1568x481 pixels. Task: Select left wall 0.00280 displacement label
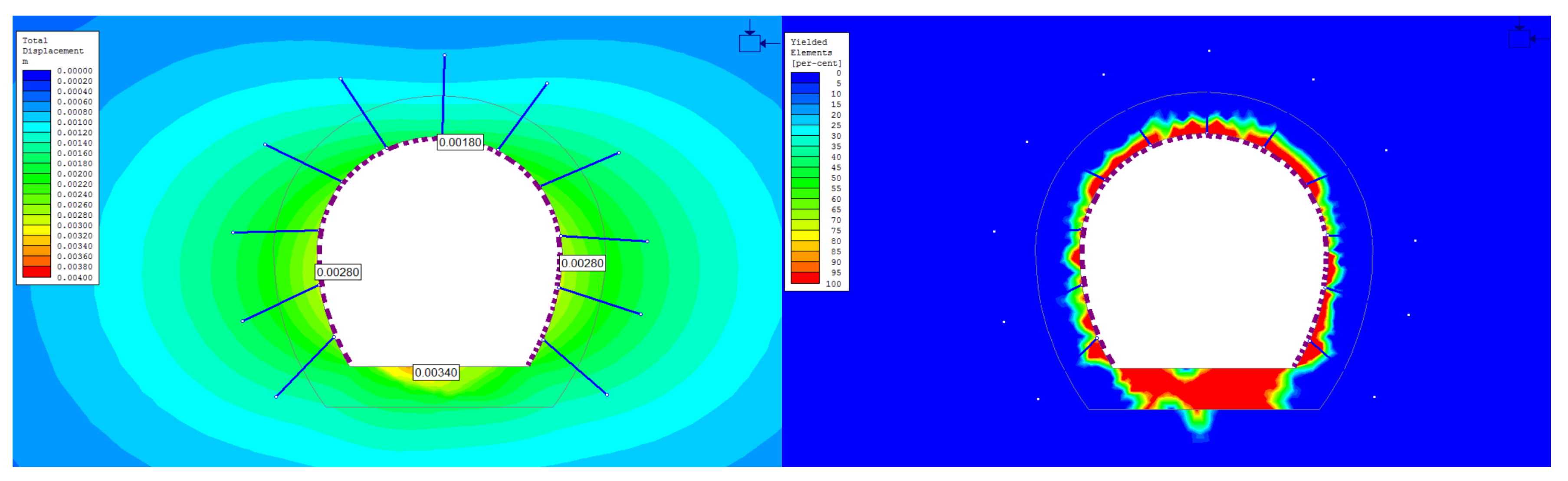click(x=338, y=272)
